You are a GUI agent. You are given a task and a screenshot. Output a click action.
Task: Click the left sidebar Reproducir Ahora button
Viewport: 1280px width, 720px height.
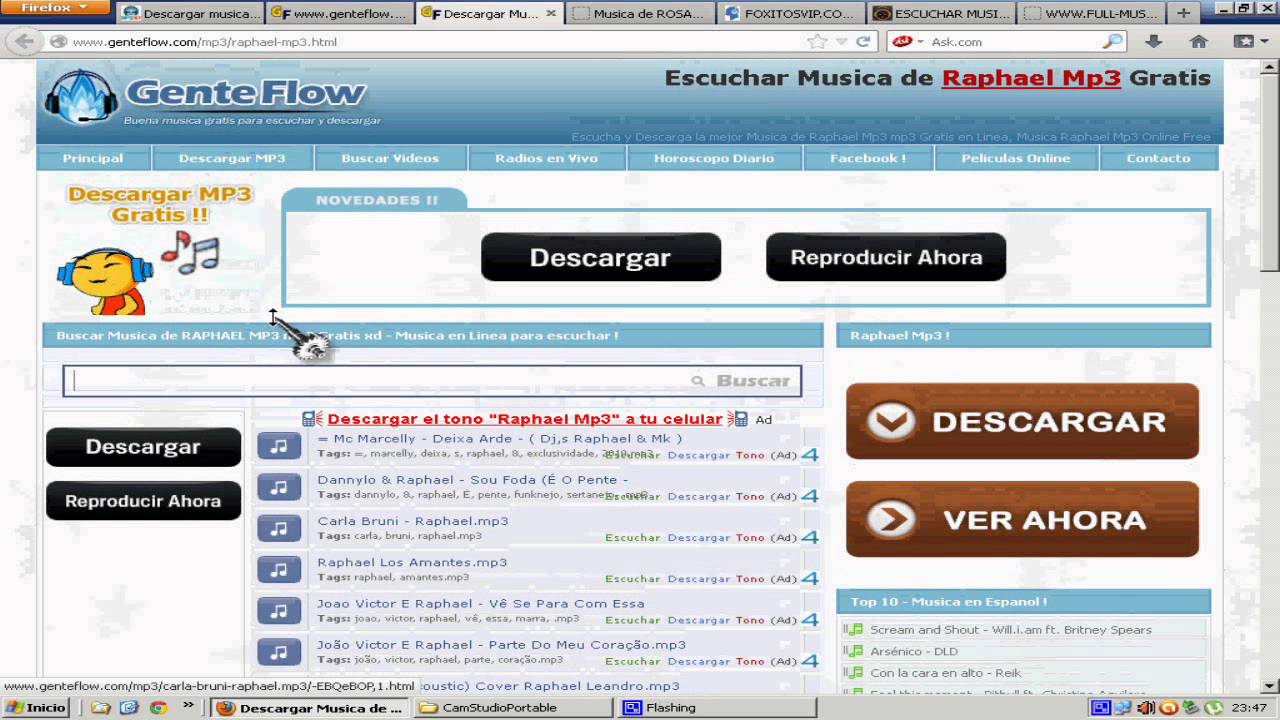click(x=143, y=501)
